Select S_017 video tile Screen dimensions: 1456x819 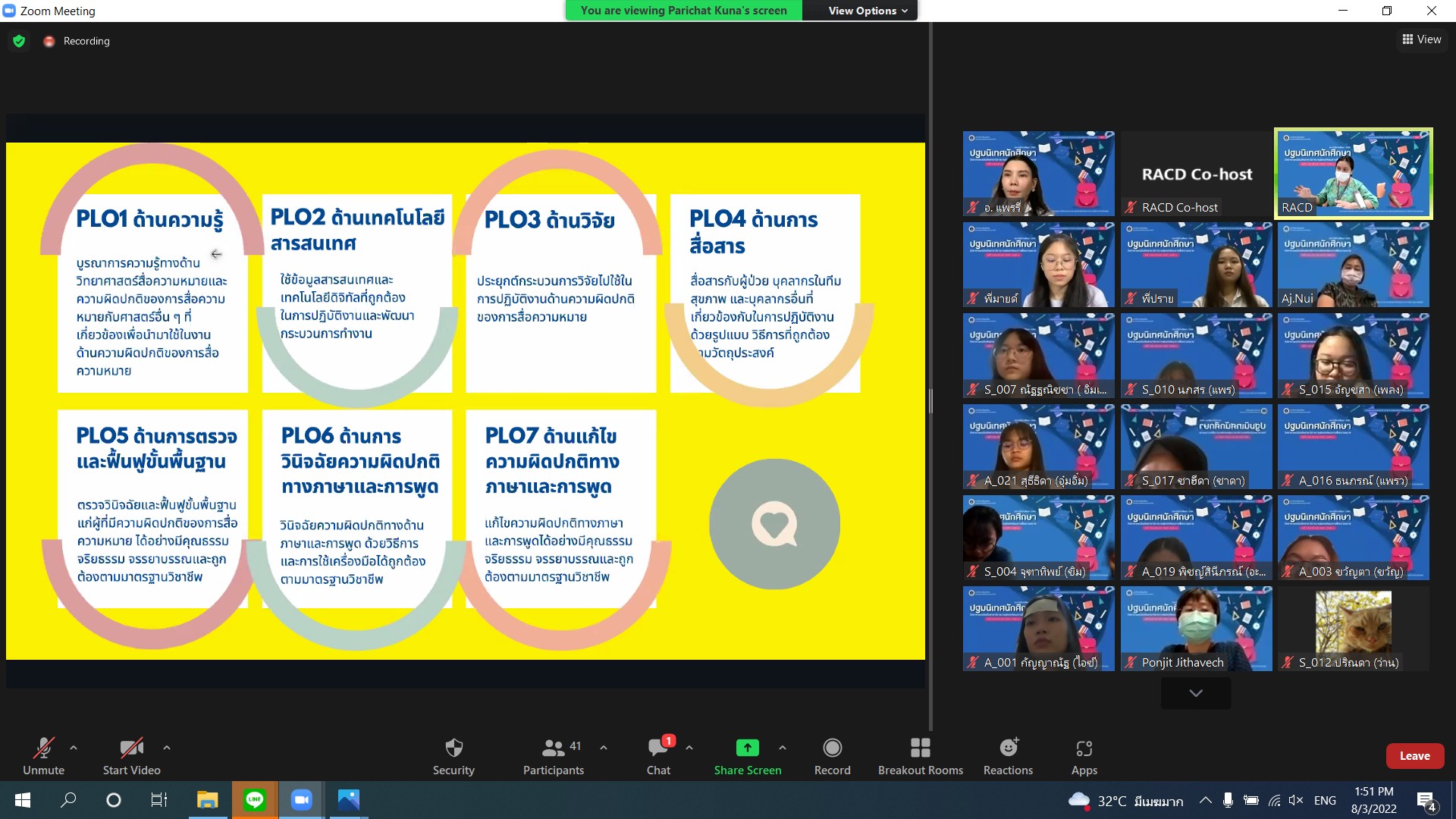pyautogui.click(x=1197, y=447)
